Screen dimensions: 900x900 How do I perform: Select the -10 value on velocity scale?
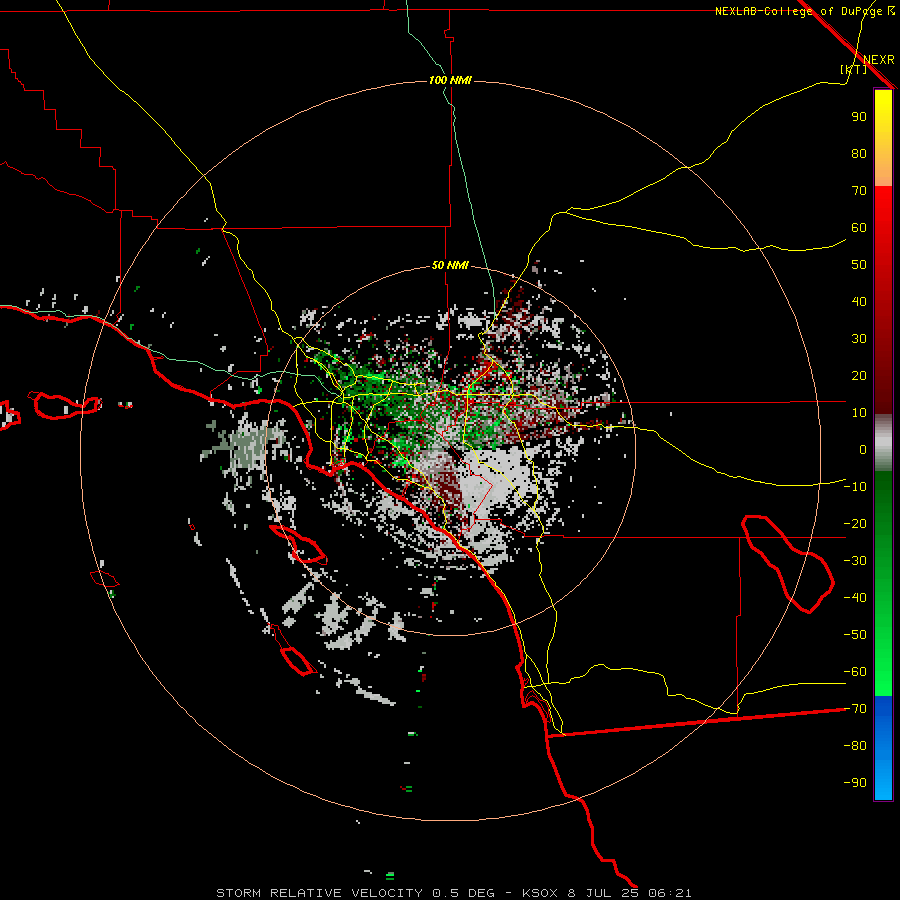click(x=855, y=487)
